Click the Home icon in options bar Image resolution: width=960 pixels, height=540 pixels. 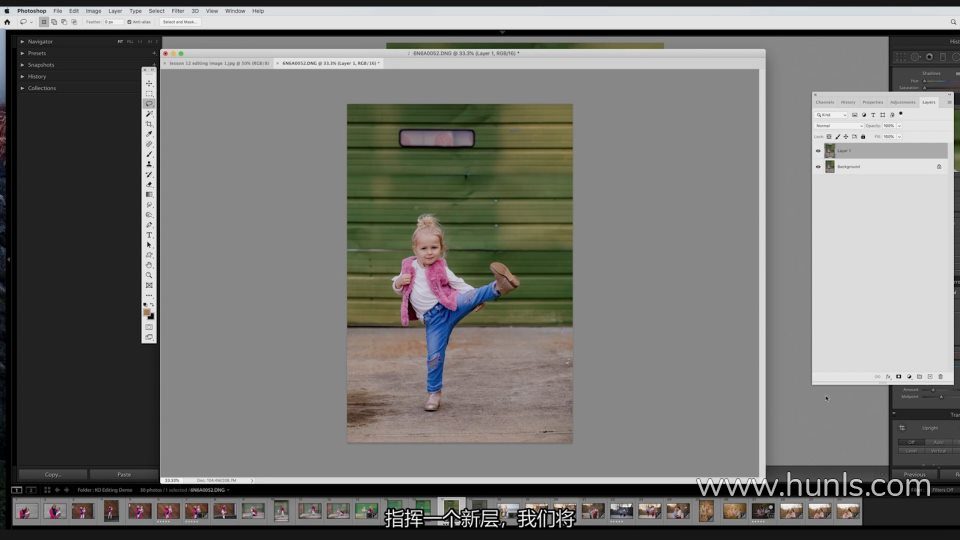7,22
